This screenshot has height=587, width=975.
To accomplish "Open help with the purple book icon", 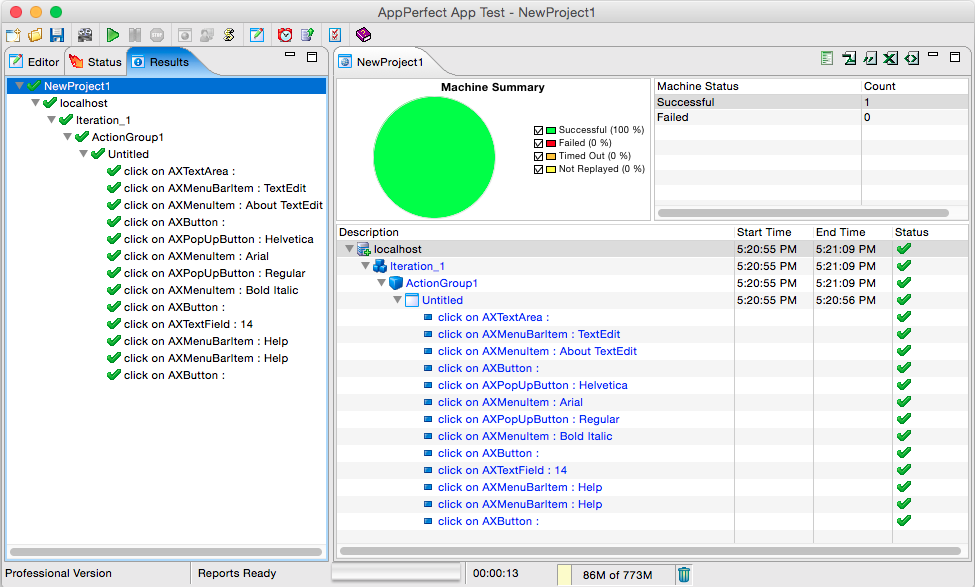I will [363, 35].
